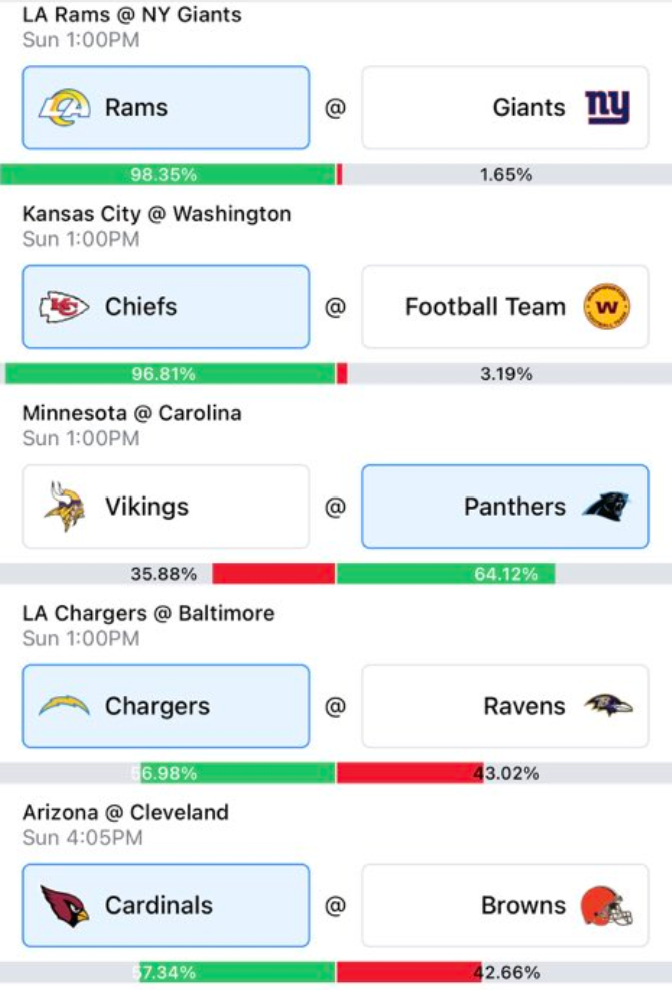
Task: Click the Kansas City Chiefs arrowhead logo
Action: coord(64,307)
